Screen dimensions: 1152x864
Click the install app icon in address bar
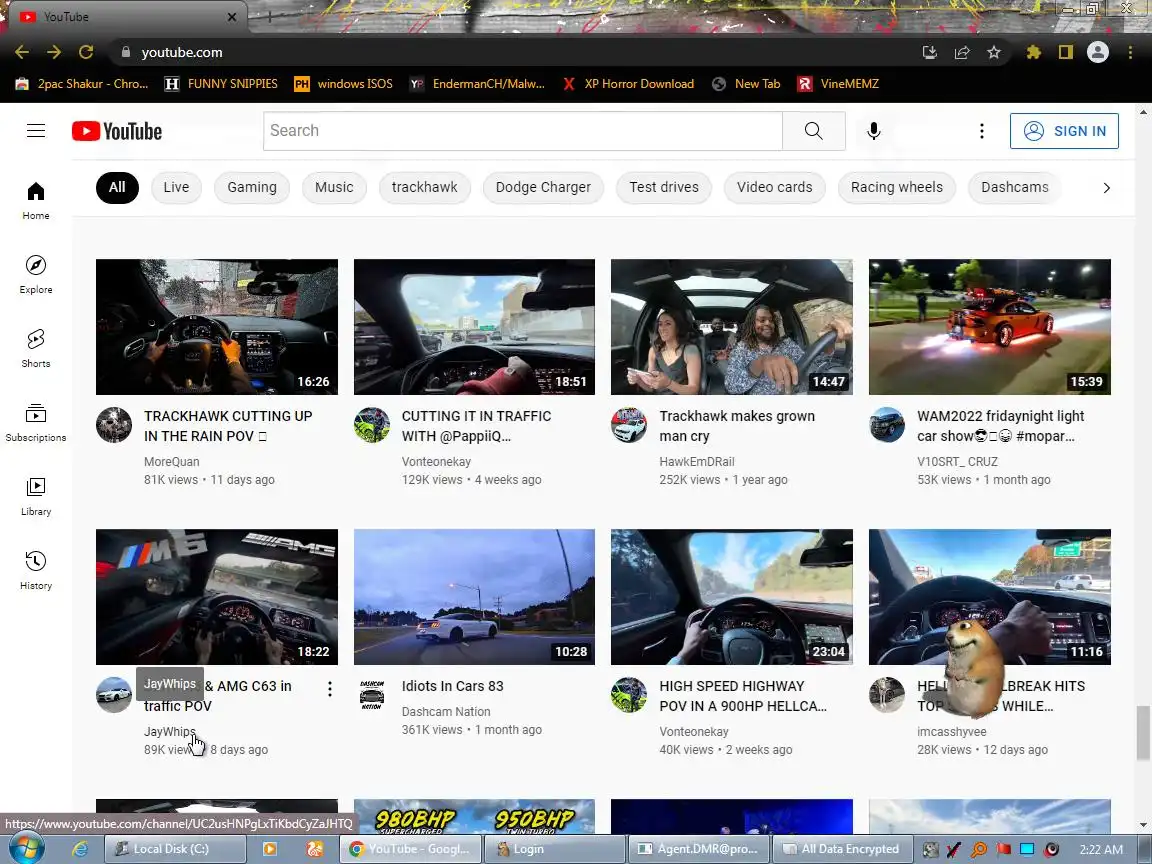click(x=929, y=52)
